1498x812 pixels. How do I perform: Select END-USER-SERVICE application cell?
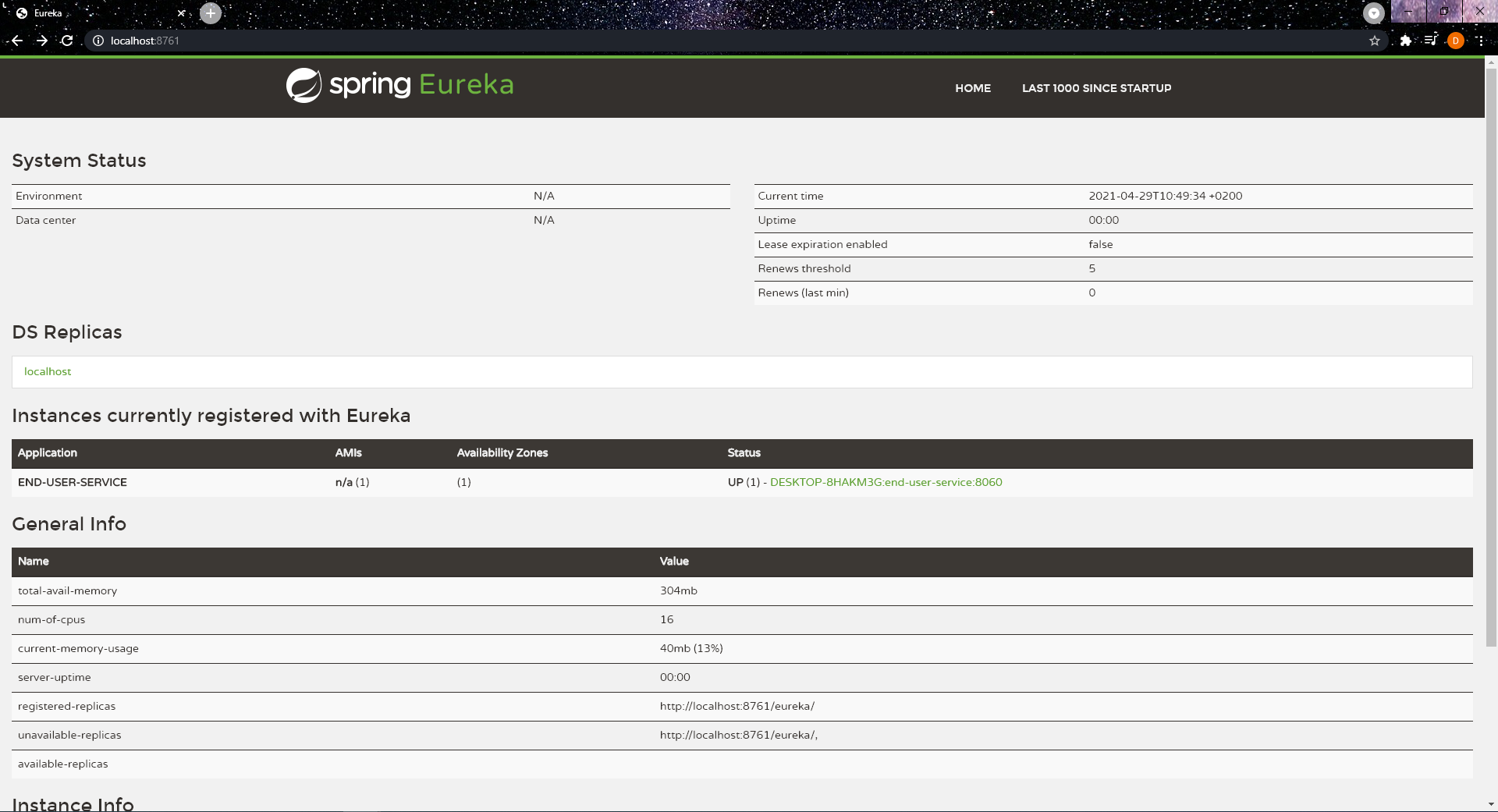[73, 482]
